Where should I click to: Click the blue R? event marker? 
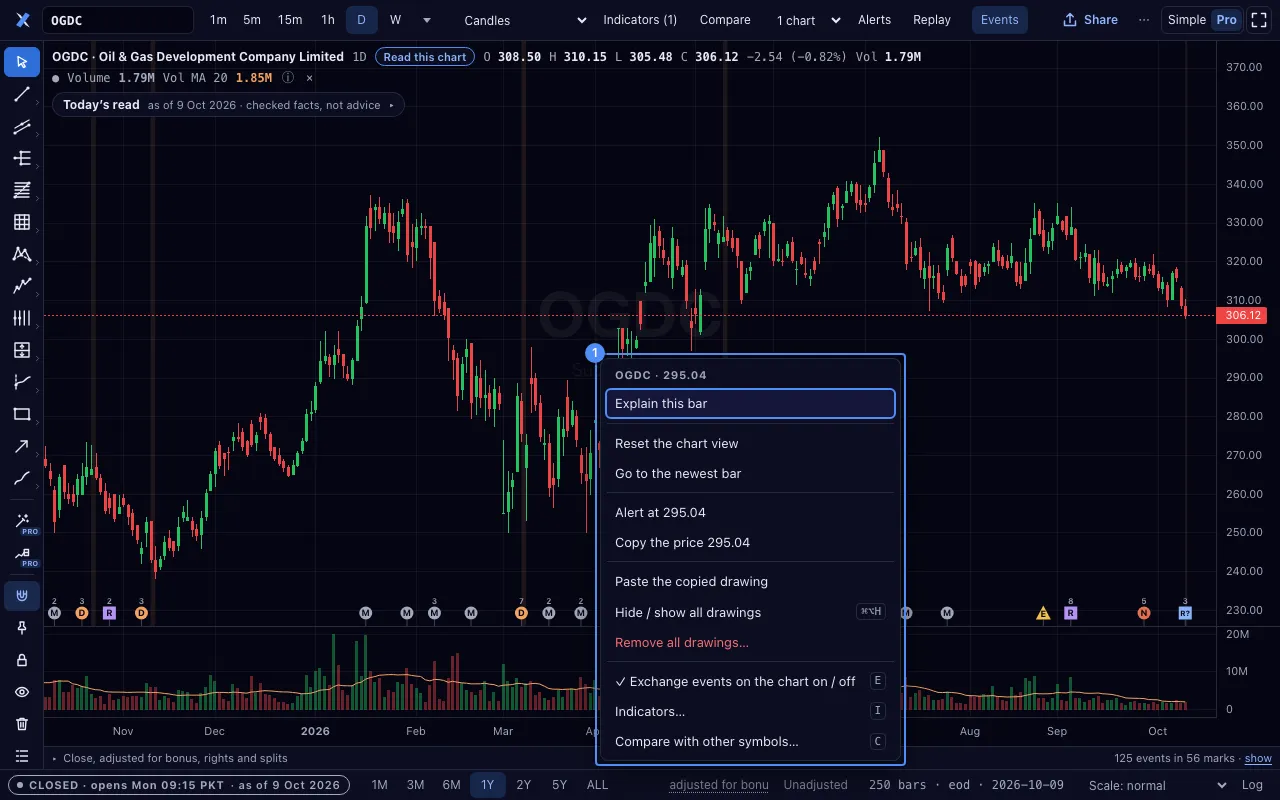(x=1185, y=613)
